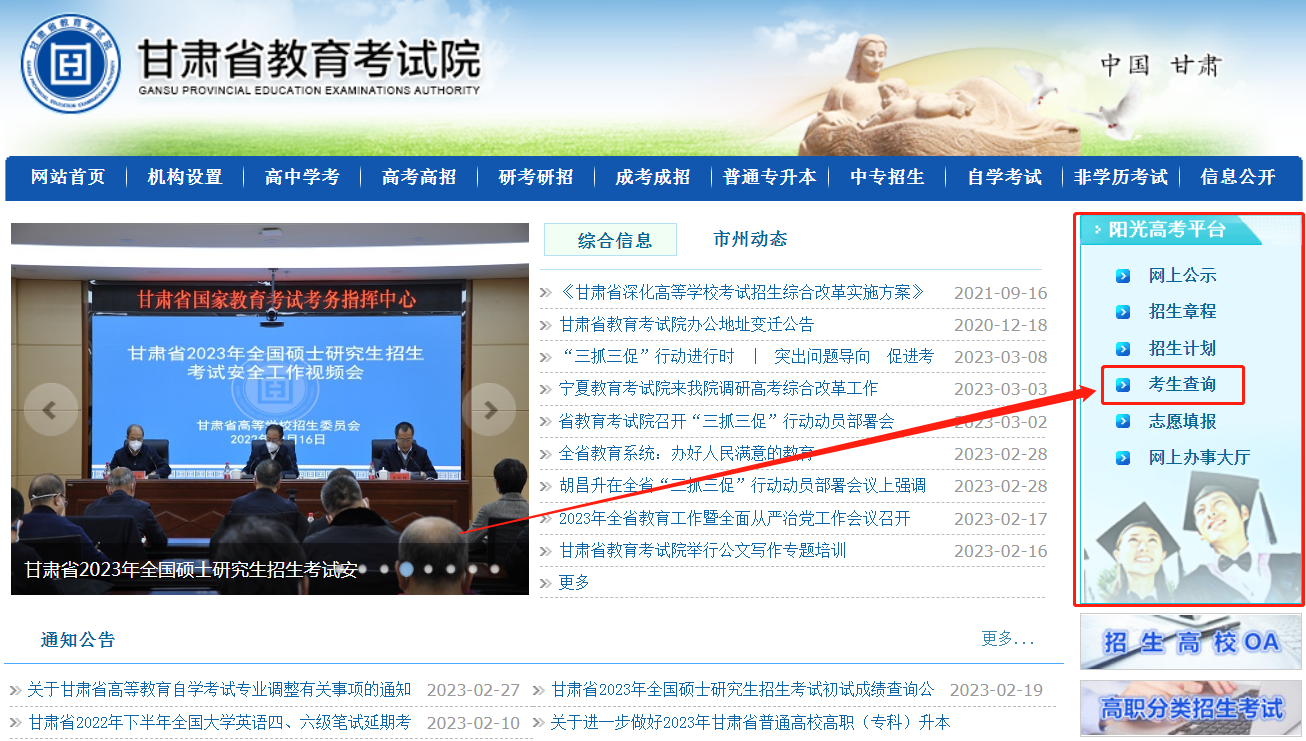Open 中专招生 navigation menu
Screen dimensions: 1306x741
[887, 177]
